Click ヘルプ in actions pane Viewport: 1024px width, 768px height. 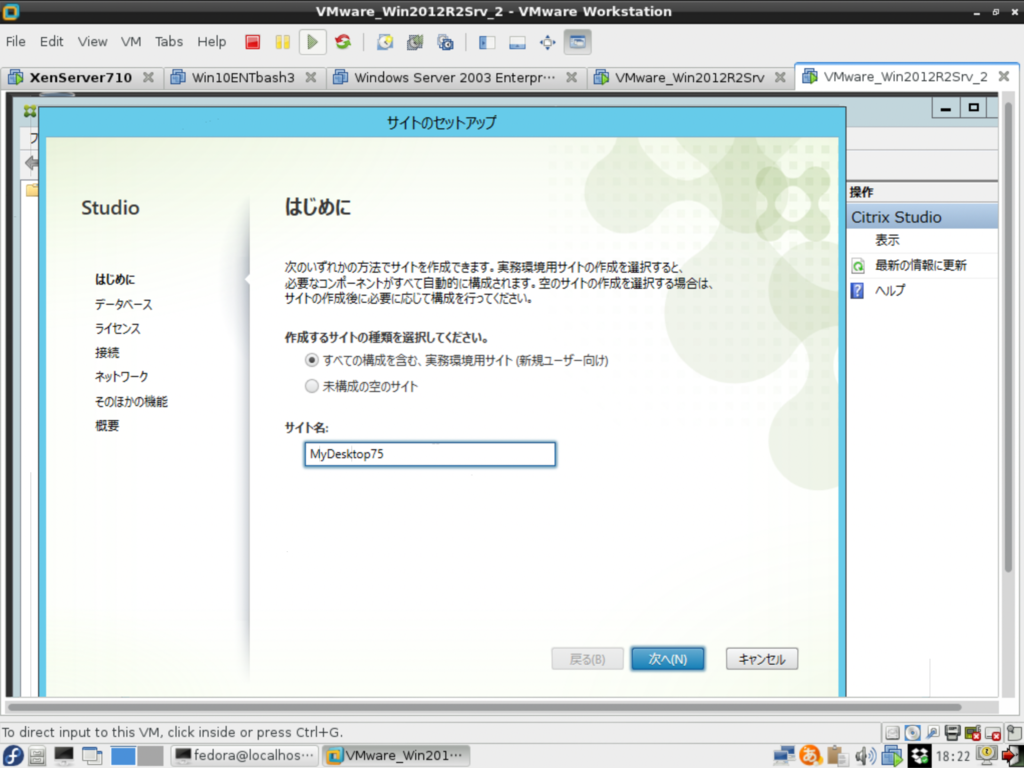[x=890, y=291]
